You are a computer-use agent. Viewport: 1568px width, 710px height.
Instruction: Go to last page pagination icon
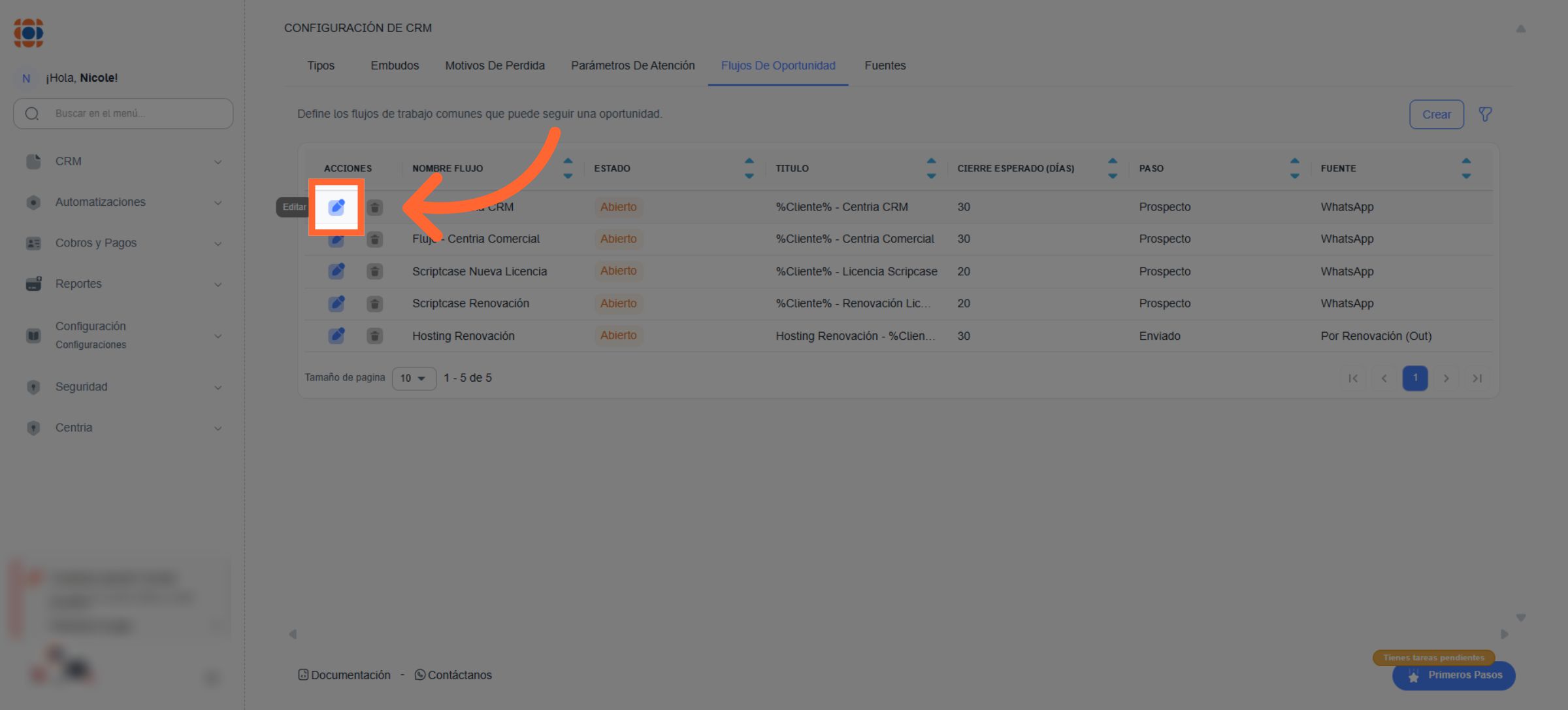pos(1477,378)
